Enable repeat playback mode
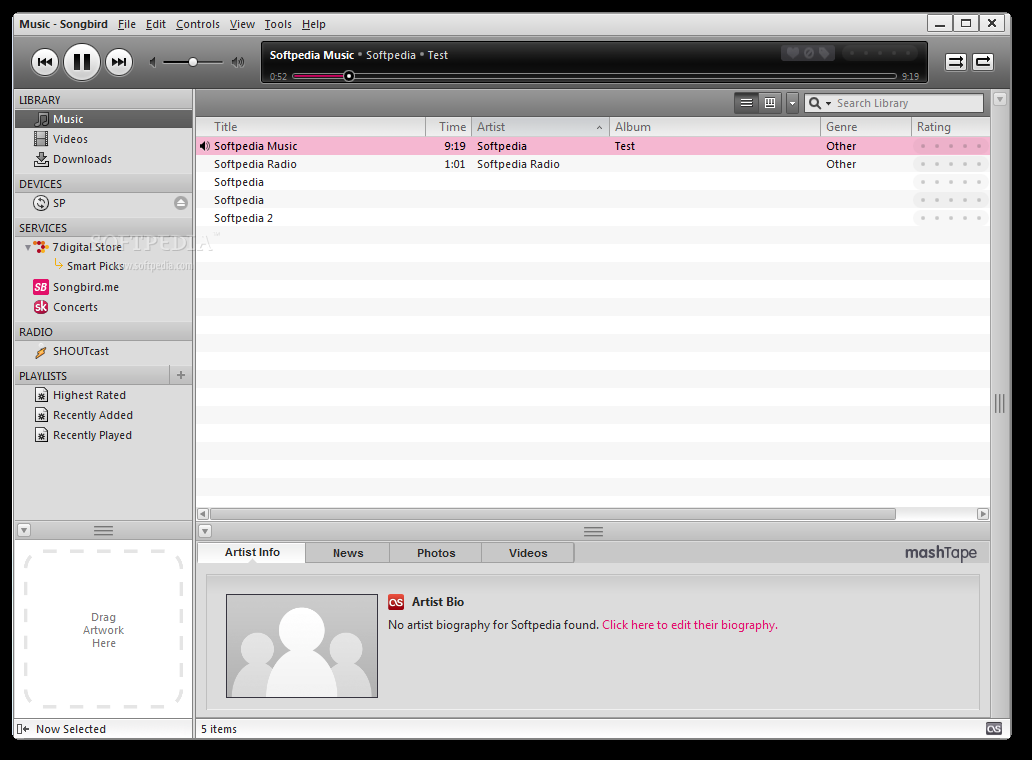The height and width of the screenshot is (760, 1032). click(x=982, y=61)
